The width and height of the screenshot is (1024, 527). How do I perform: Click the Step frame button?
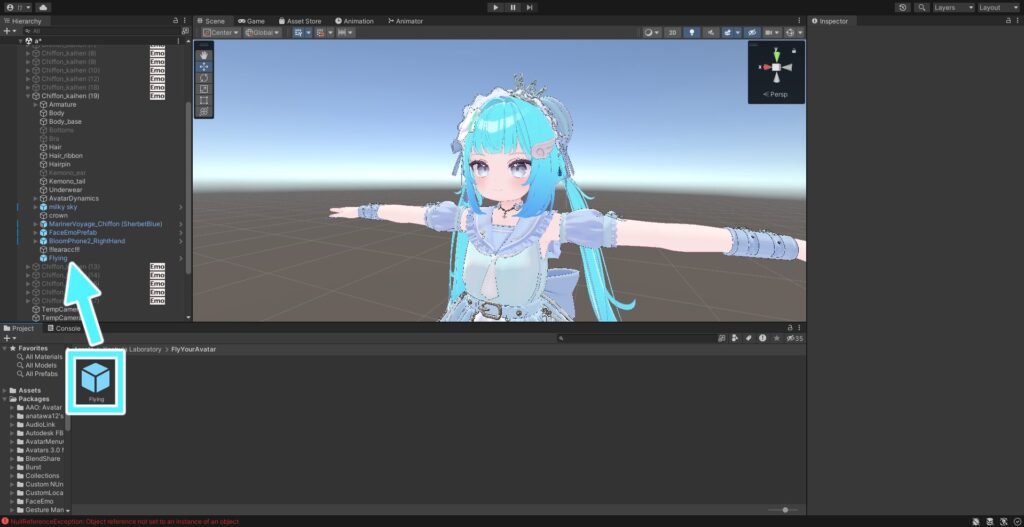pyautogui.click(x=529, y=7)
